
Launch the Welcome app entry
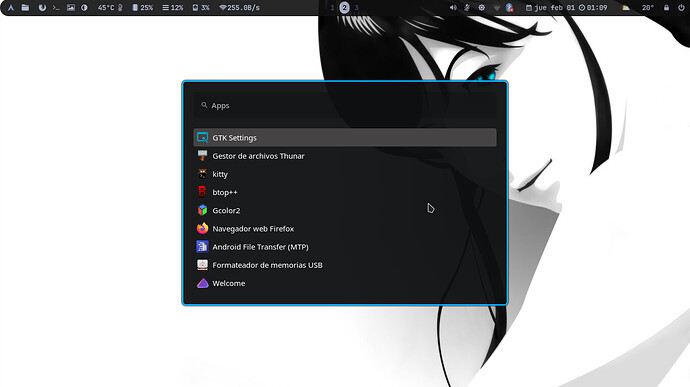[345, 283]
